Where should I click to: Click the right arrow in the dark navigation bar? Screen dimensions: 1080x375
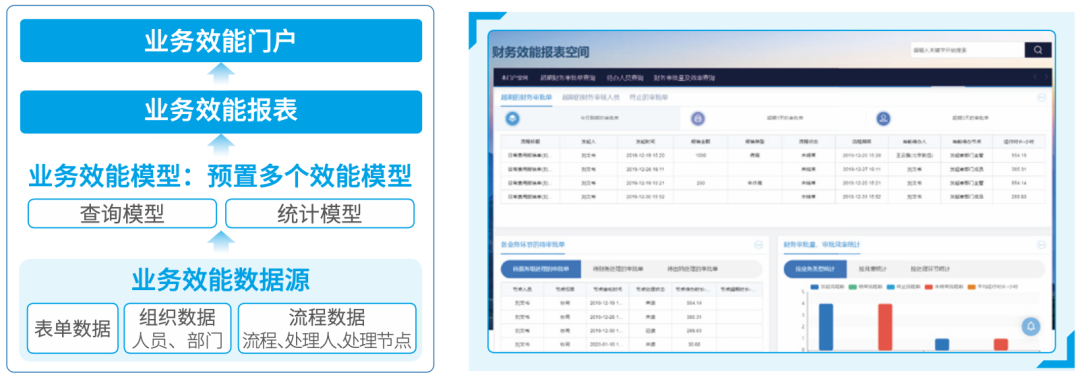click(x=1047, y=77)
